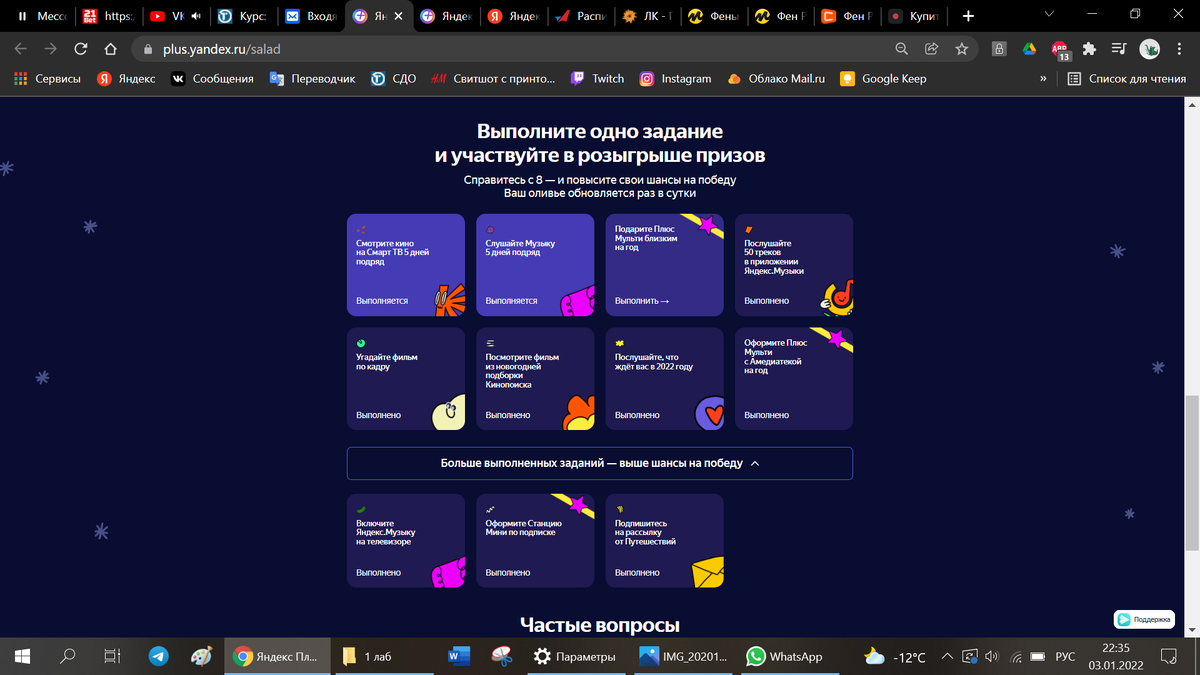Open the Google Keep bookmark
This screenshot has width=1200, height=675.
[883, 79]
